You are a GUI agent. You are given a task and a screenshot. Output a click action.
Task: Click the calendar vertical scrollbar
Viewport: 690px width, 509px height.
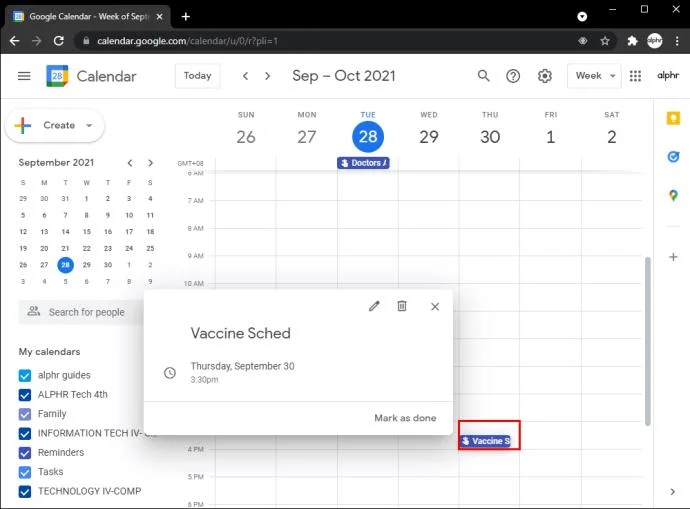(x=647, y=341)
